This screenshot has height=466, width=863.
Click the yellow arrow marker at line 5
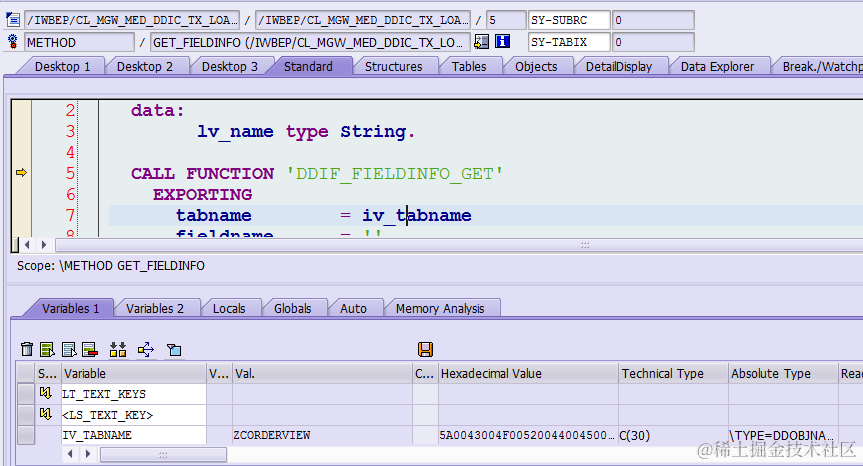click(21, 173)
